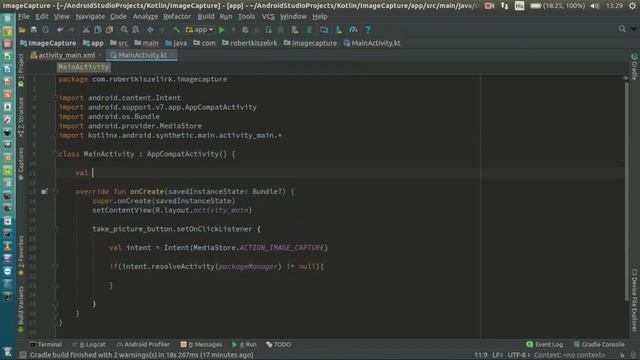Screen dimensions: 640x360
Task: Open the Tools menu
Action: click(247, 16)
